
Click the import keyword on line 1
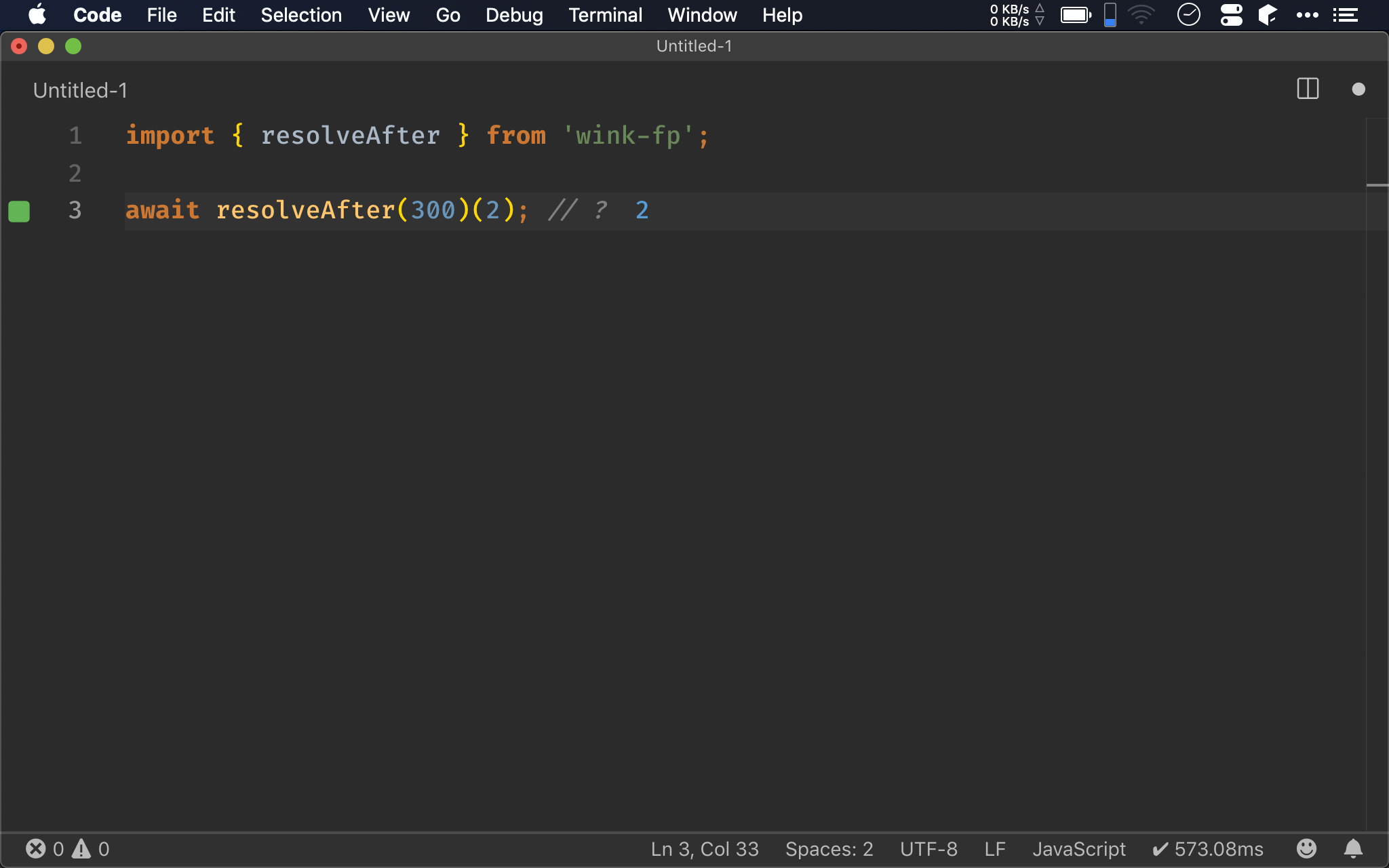coord(170,136)
